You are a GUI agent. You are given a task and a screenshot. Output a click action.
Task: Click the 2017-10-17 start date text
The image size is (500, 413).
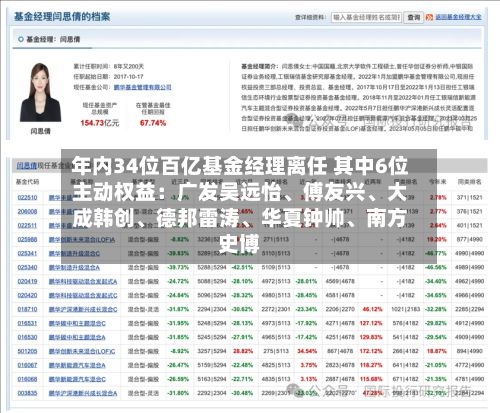click(128, 77)
